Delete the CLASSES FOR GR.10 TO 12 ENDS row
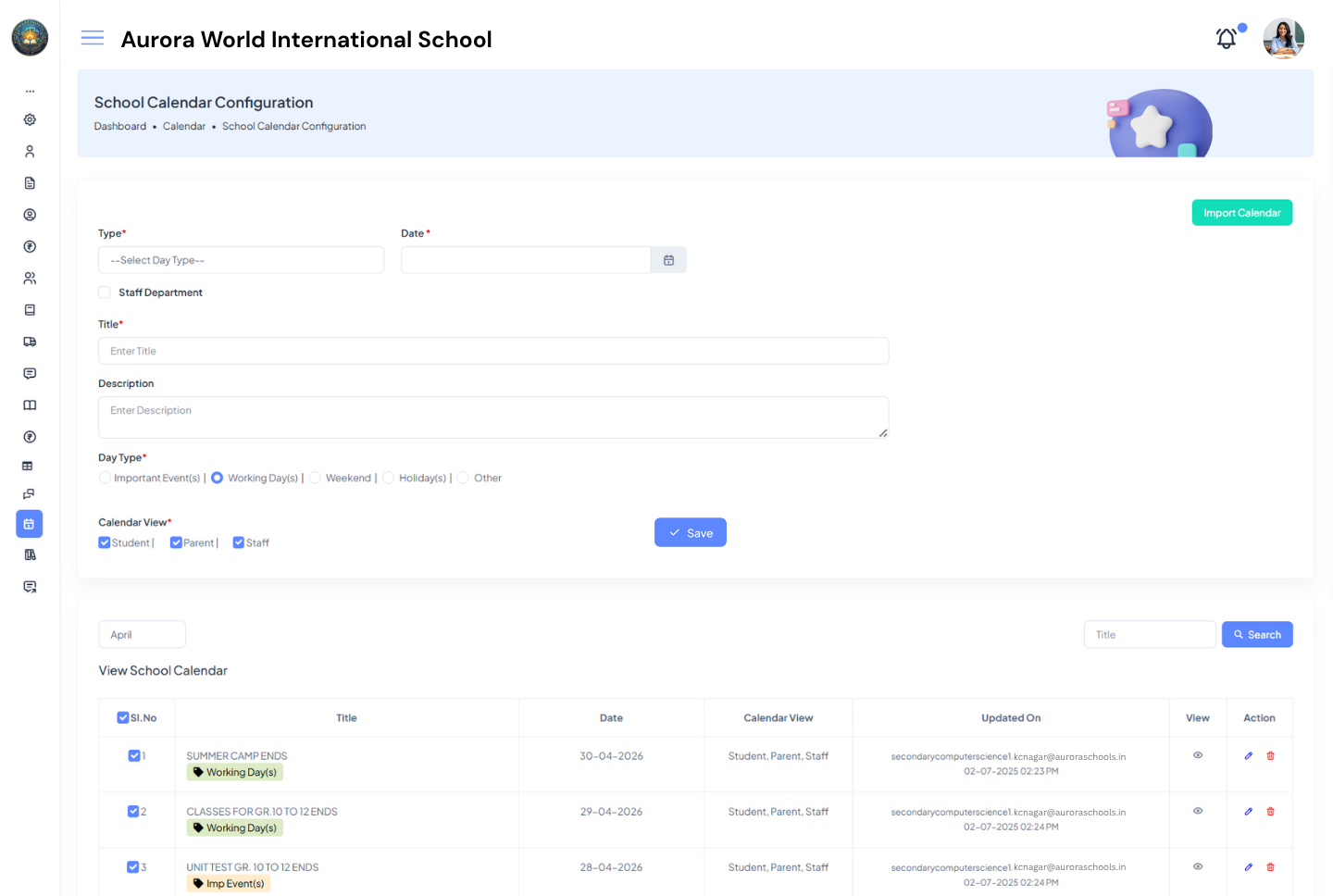The height and width of the screenshot is (896, 1333). coord(1270,812)
